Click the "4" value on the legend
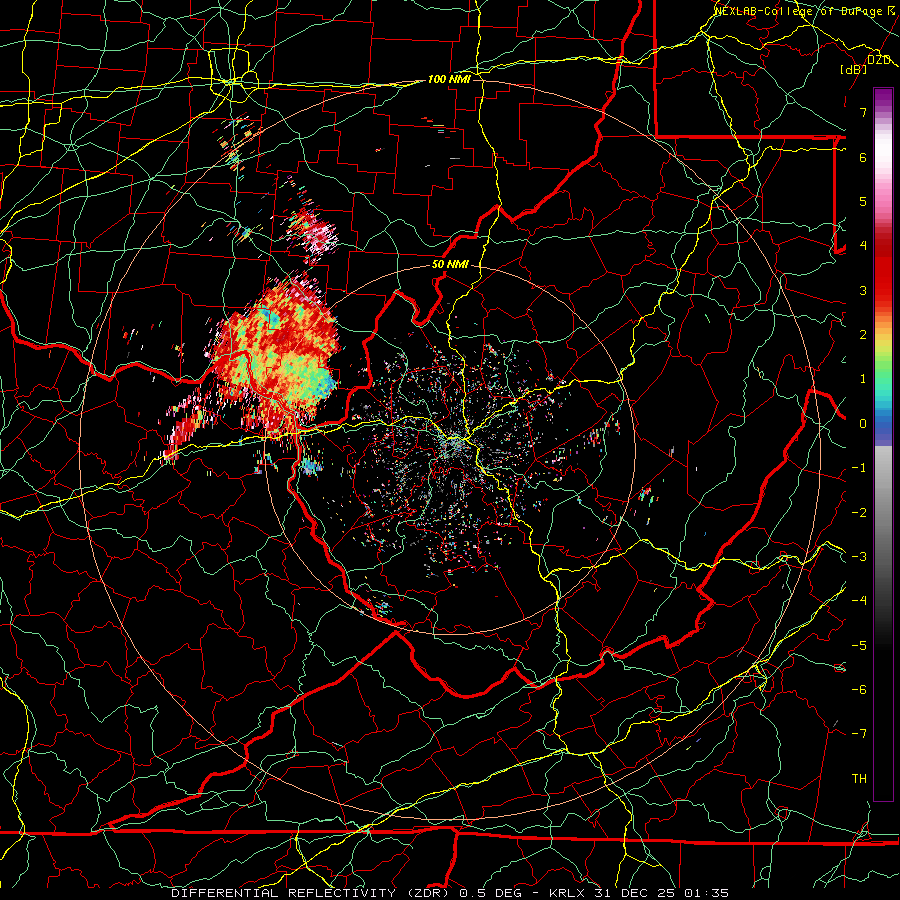 863,246
